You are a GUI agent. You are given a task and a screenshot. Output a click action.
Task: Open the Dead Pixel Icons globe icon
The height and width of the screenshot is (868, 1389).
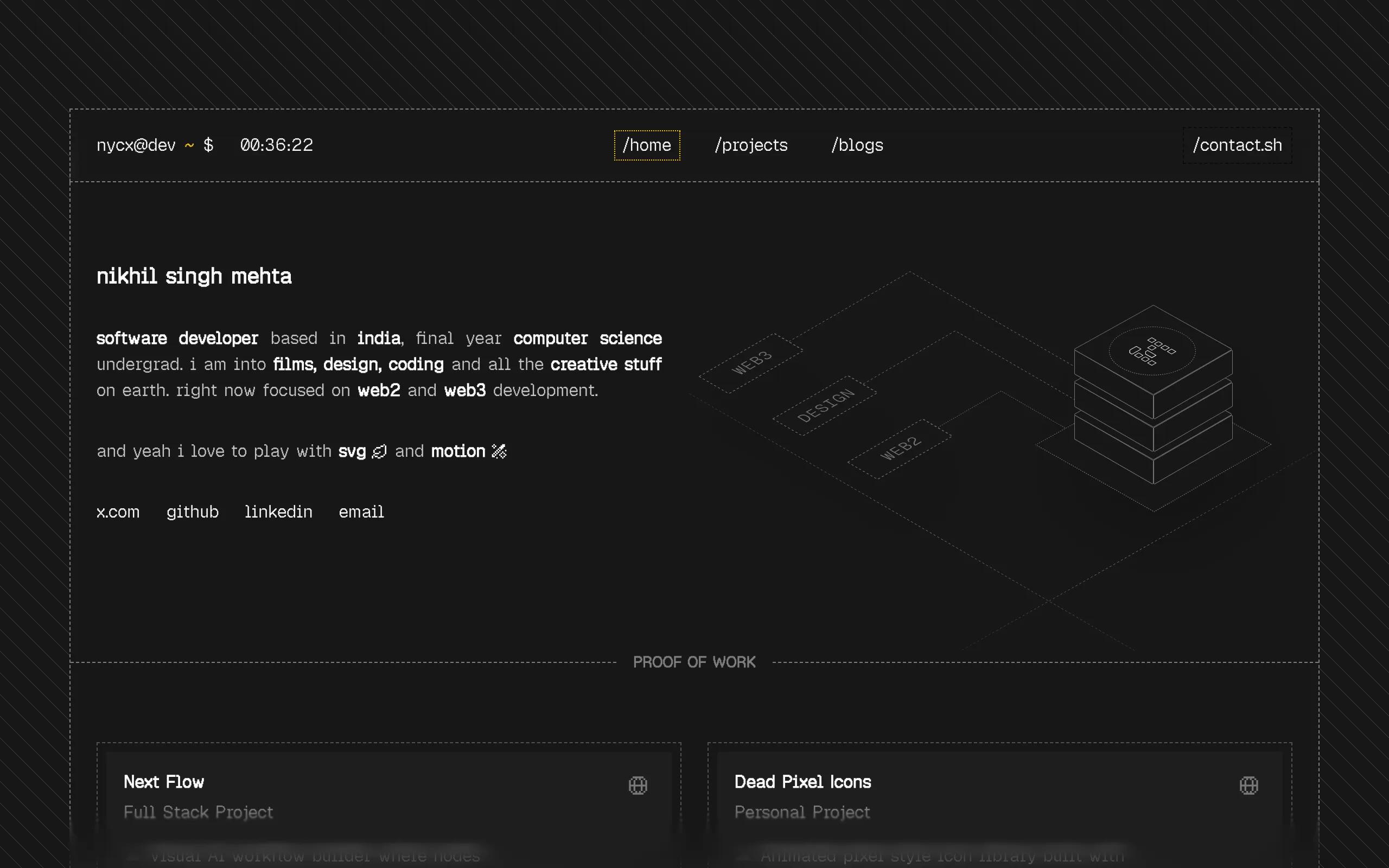click(1248, 785)
